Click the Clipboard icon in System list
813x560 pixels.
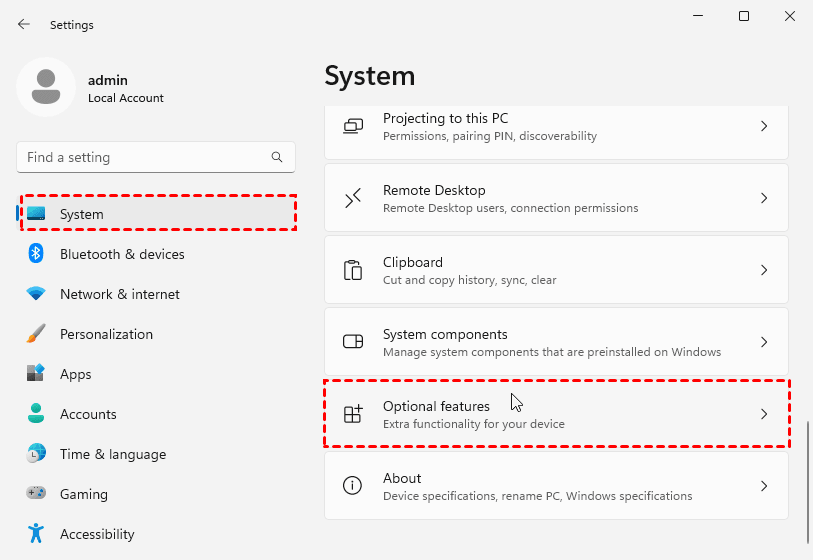353,270
